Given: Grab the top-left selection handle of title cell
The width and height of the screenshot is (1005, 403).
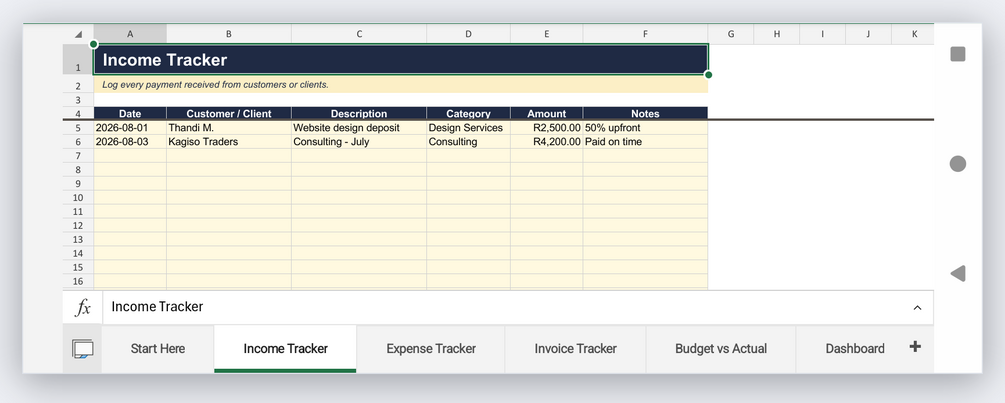Looking at the screenshot, I should [x=94, y=44].
